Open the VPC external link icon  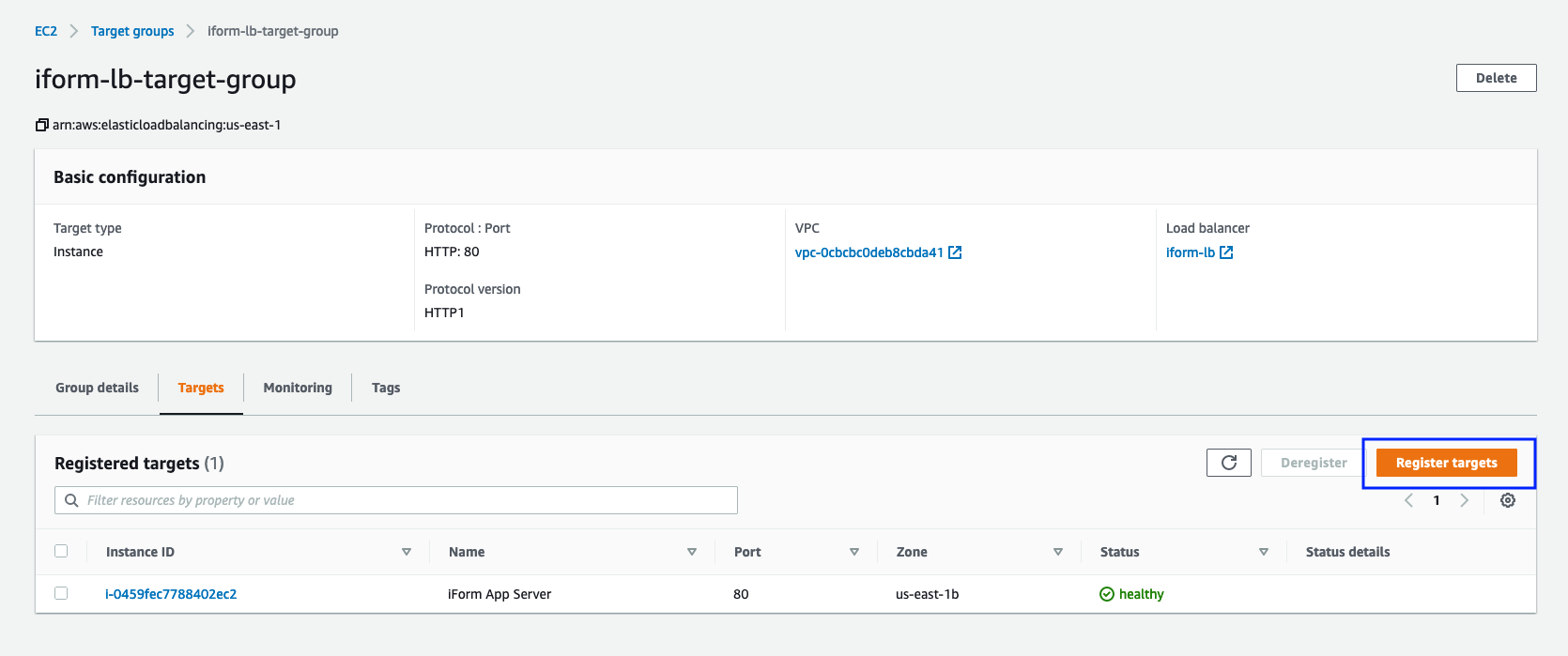pos(955,252)
